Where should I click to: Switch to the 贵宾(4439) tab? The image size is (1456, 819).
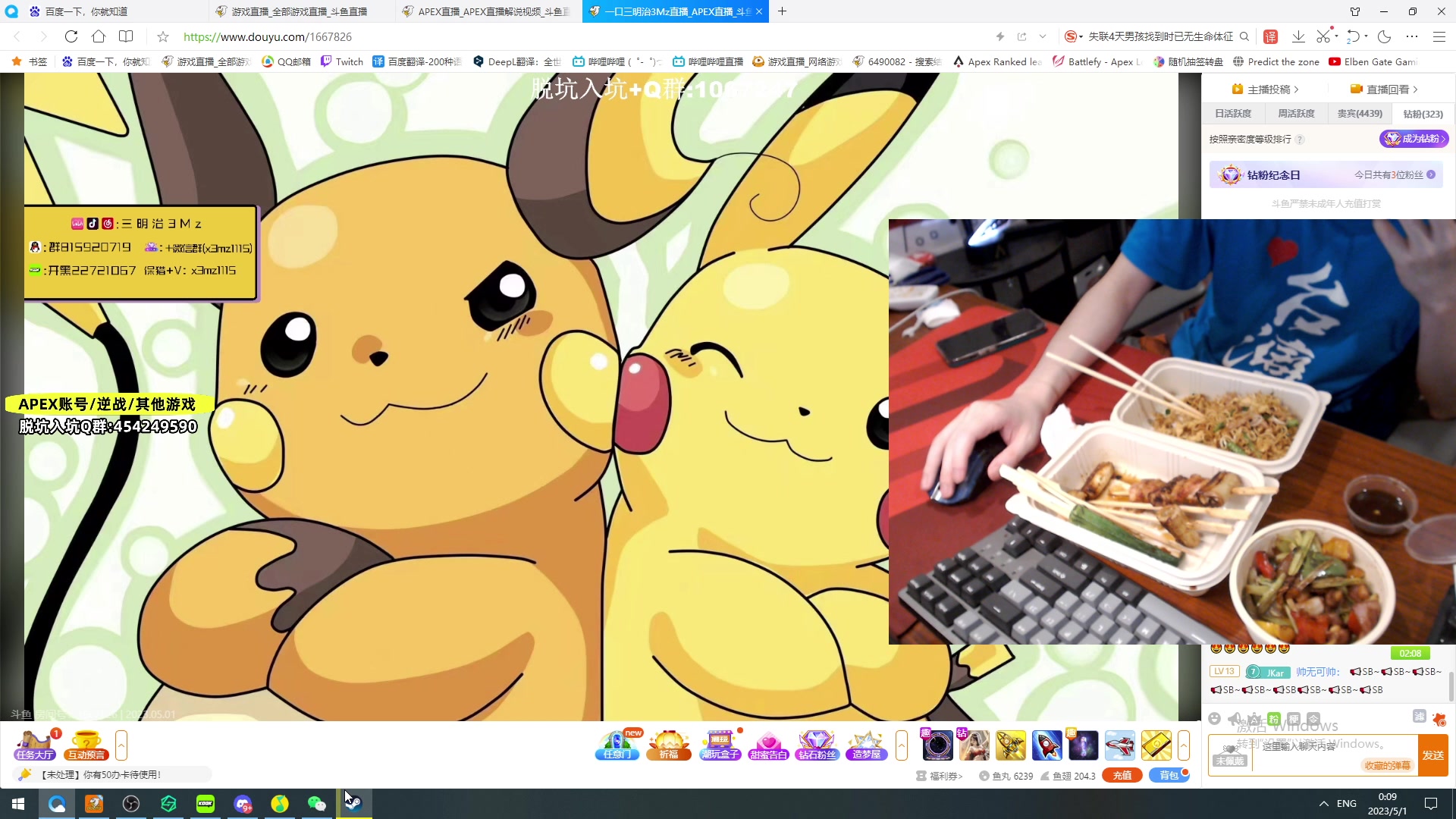1360,114
